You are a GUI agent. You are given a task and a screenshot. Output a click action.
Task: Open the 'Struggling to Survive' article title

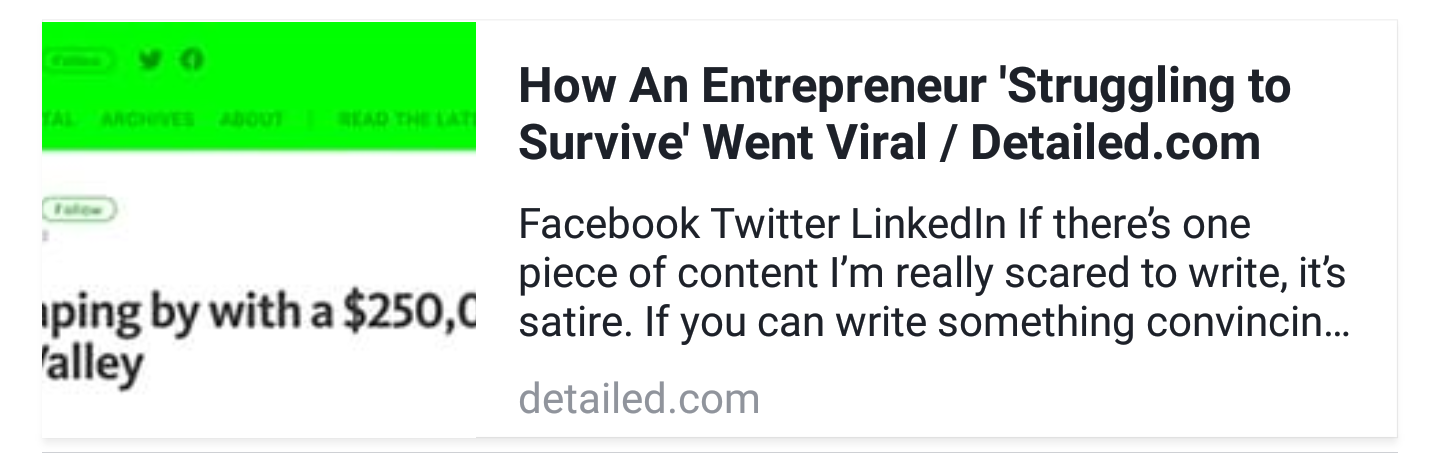[x=904, y=88]
